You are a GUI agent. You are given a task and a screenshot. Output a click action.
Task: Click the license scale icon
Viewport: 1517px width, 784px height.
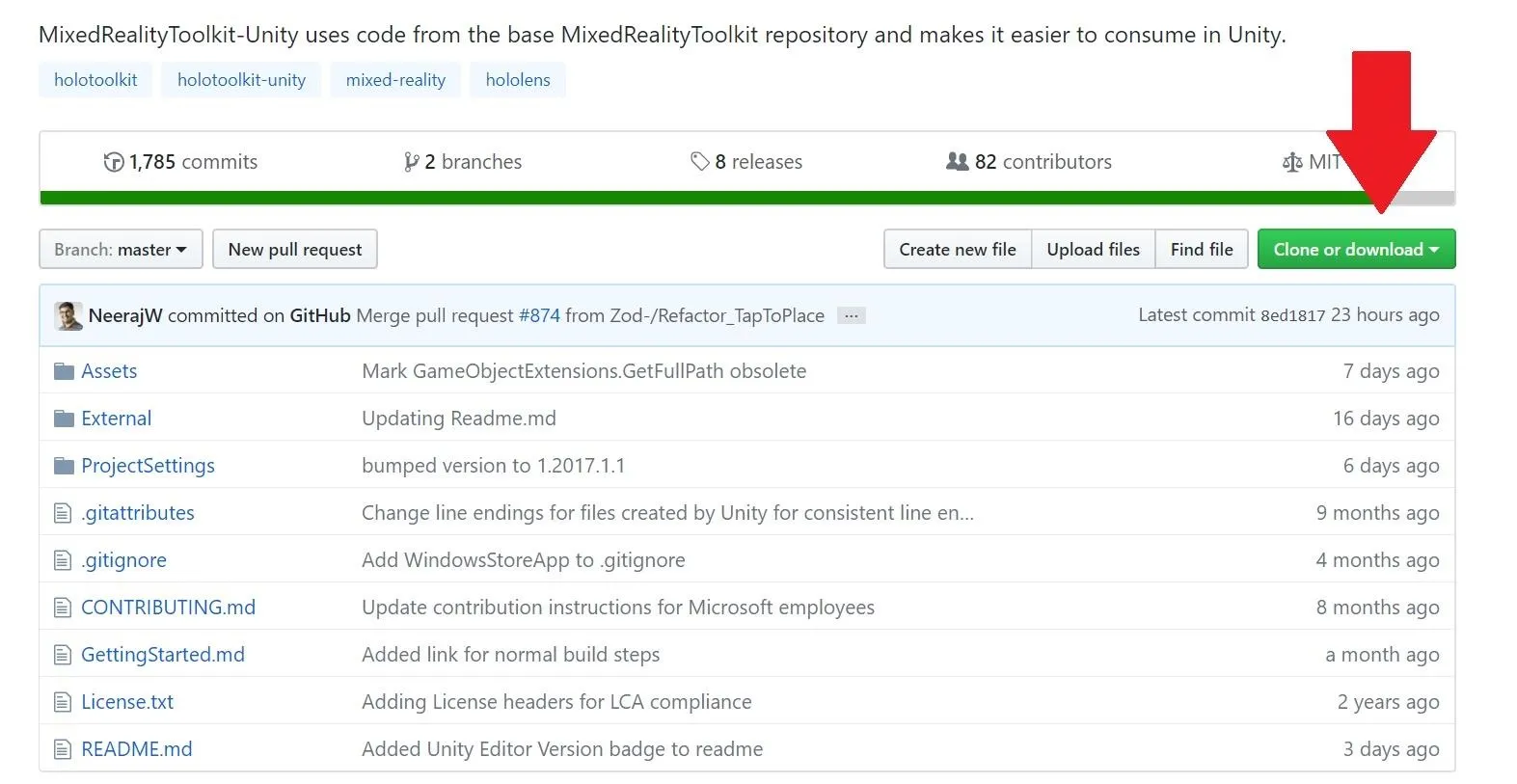click(x=1292, y=162)
